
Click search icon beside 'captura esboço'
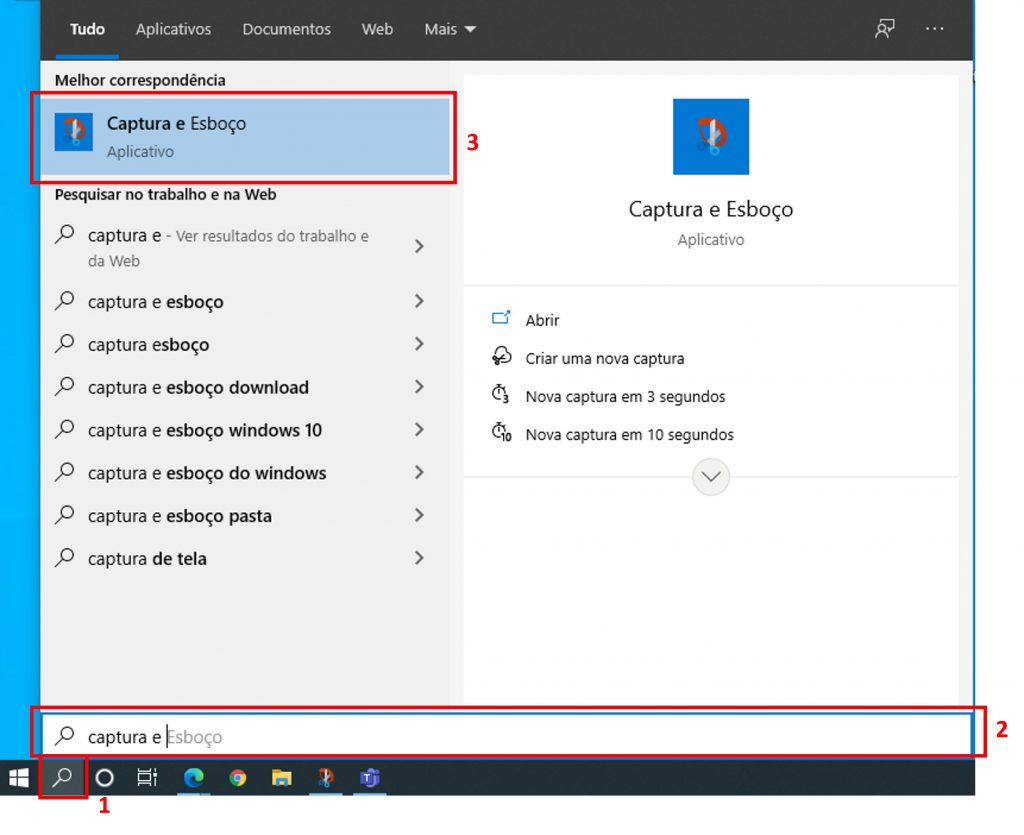coord(65,343)
